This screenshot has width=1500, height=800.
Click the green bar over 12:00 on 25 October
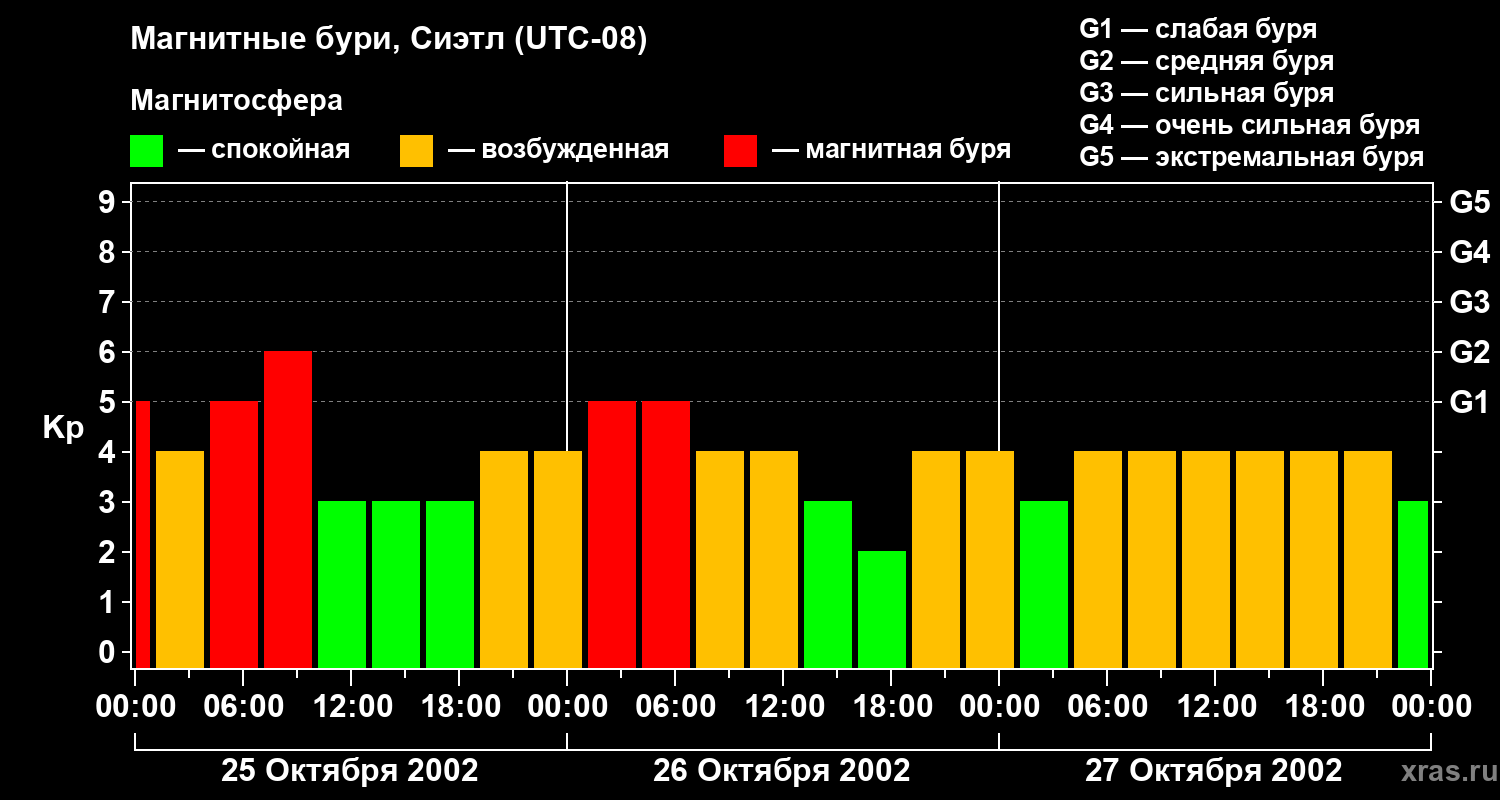[x=342, y=585]
